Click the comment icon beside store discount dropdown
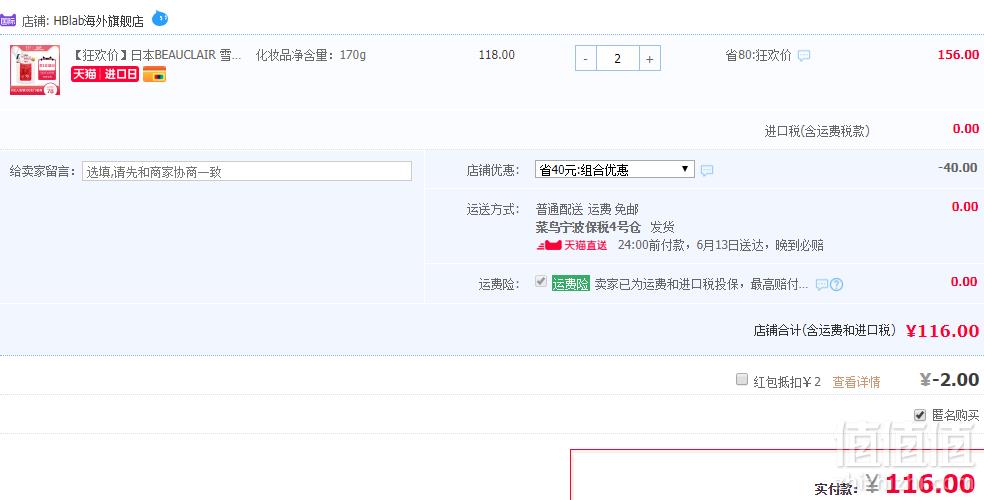 [707, 171]
